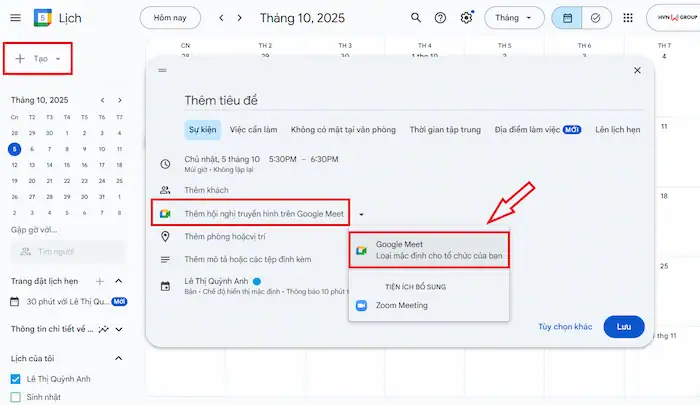Open the settings gear menu

point(466,18)
